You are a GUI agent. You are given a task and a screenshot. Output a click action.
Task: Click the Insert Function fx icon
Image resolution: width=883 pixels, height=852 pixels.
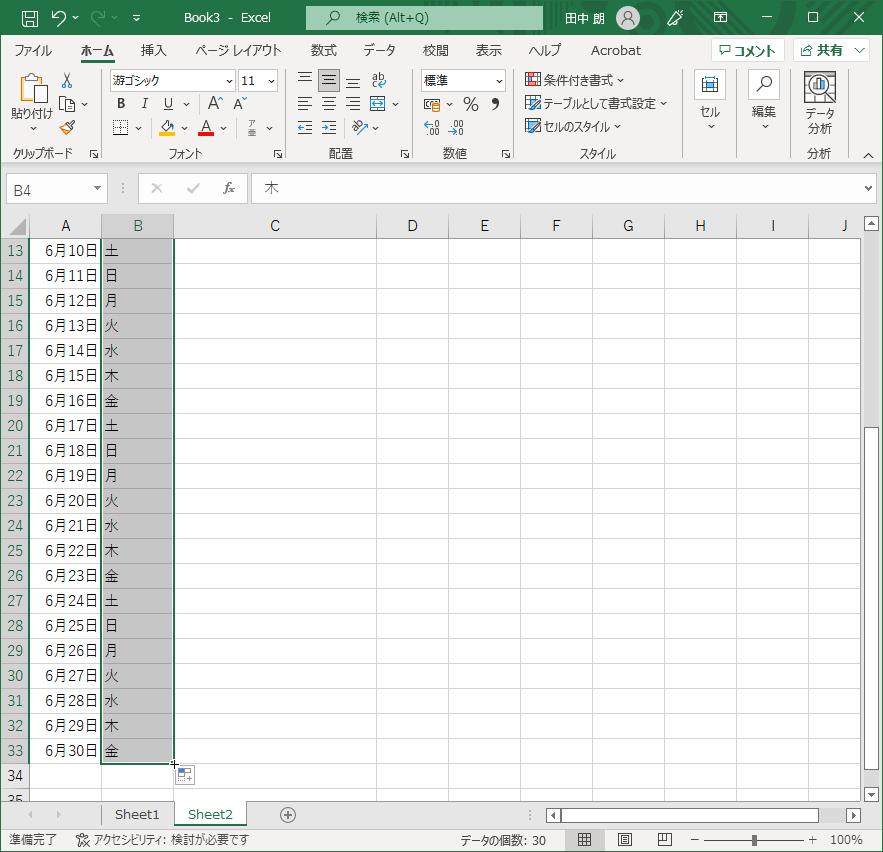pos(229,188)
